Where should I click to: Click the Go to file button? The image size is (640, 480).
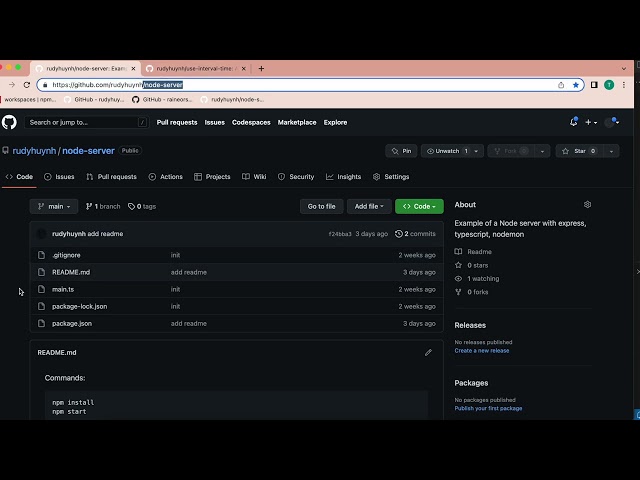(322, 207)
